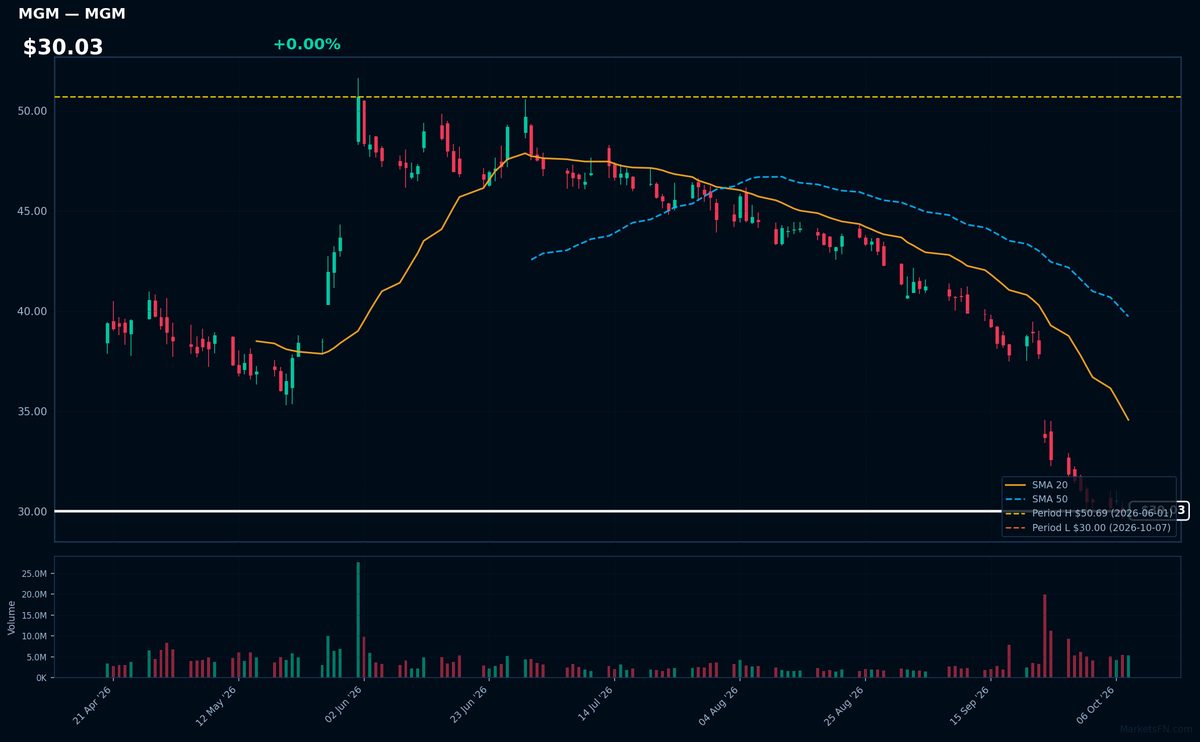Viewport: 1200px width, 742px height.
Task: Click the 5.0M volume axis label
Action: (37, 657)
